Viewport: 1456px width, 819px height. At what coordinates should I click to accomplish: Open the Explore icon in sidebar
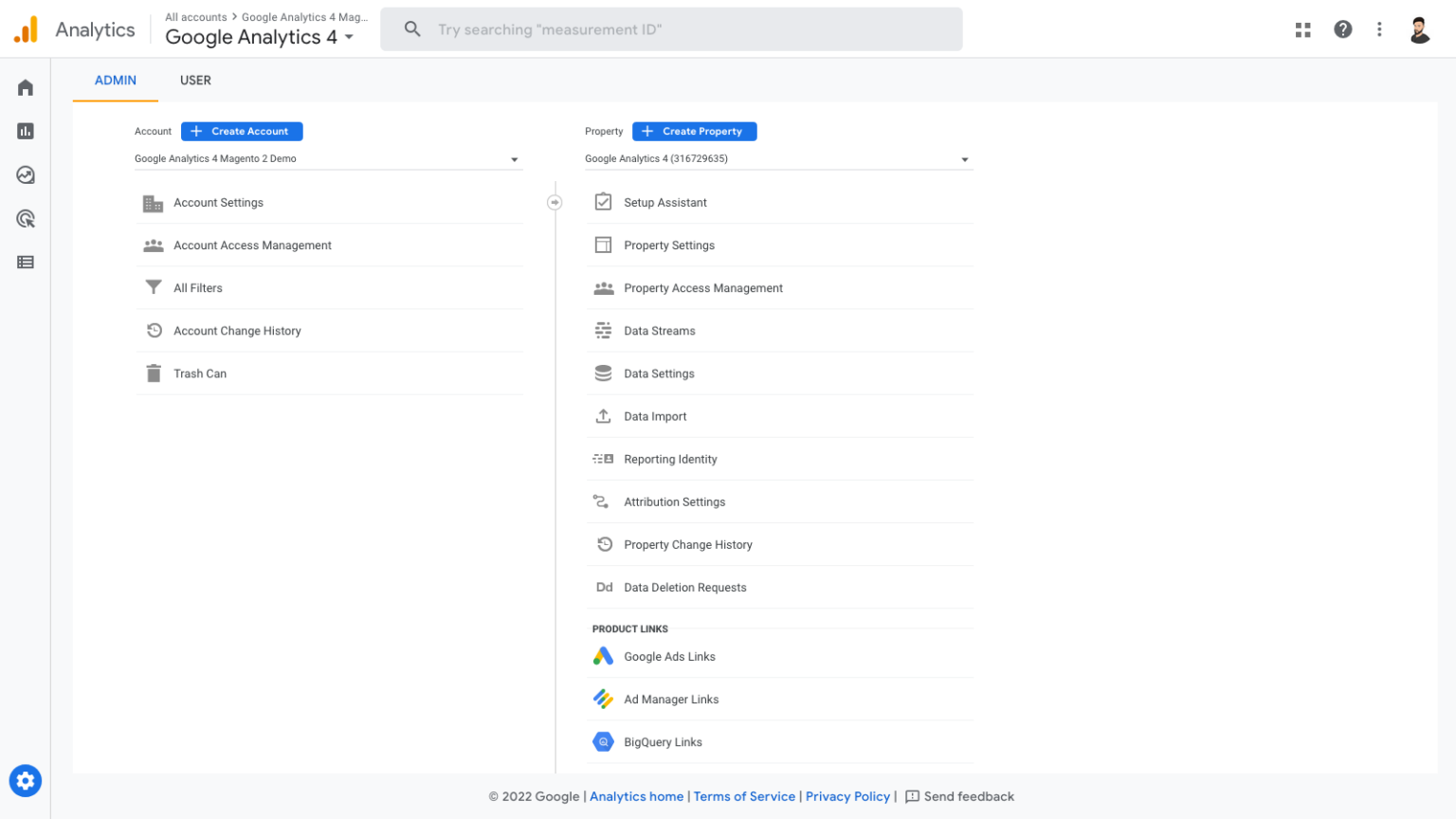point(26,174)
